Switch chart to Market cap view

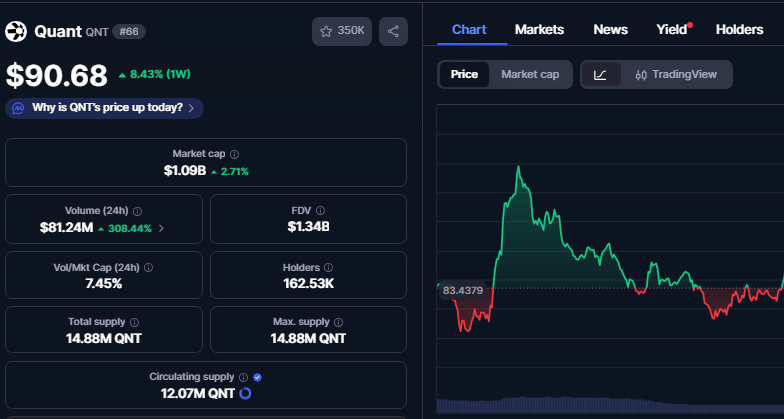pyautogui.click(x=530, y=74)
